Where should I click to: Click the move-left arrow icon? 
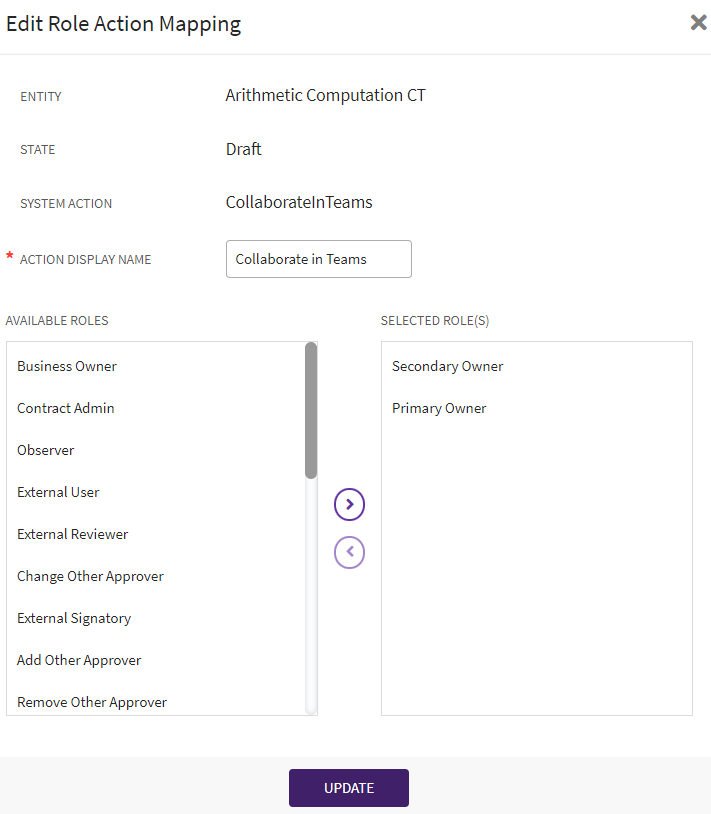click(x=349, y=552)
